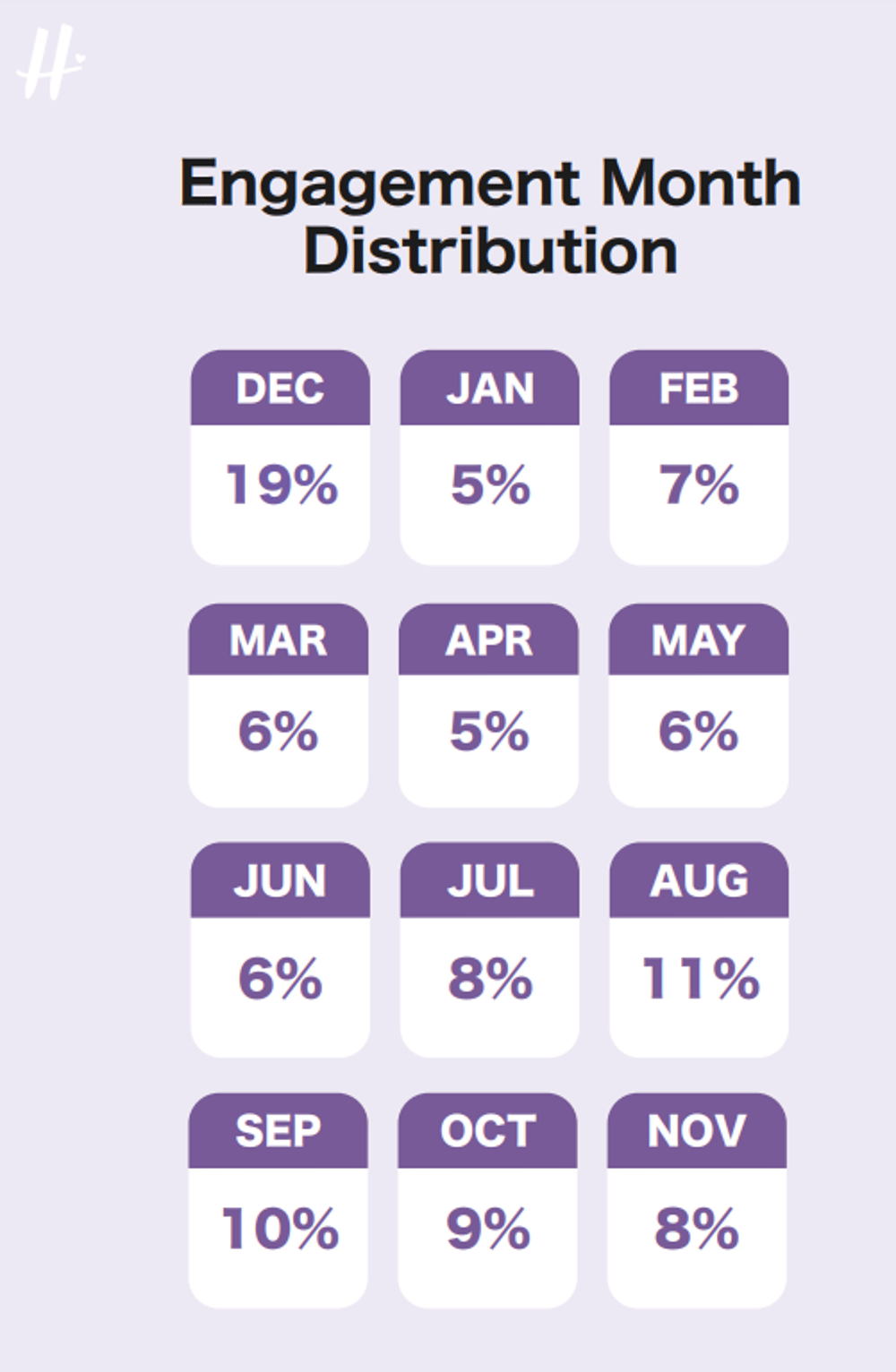
Task: Click the 19% value for December
Action: [281, 484]
